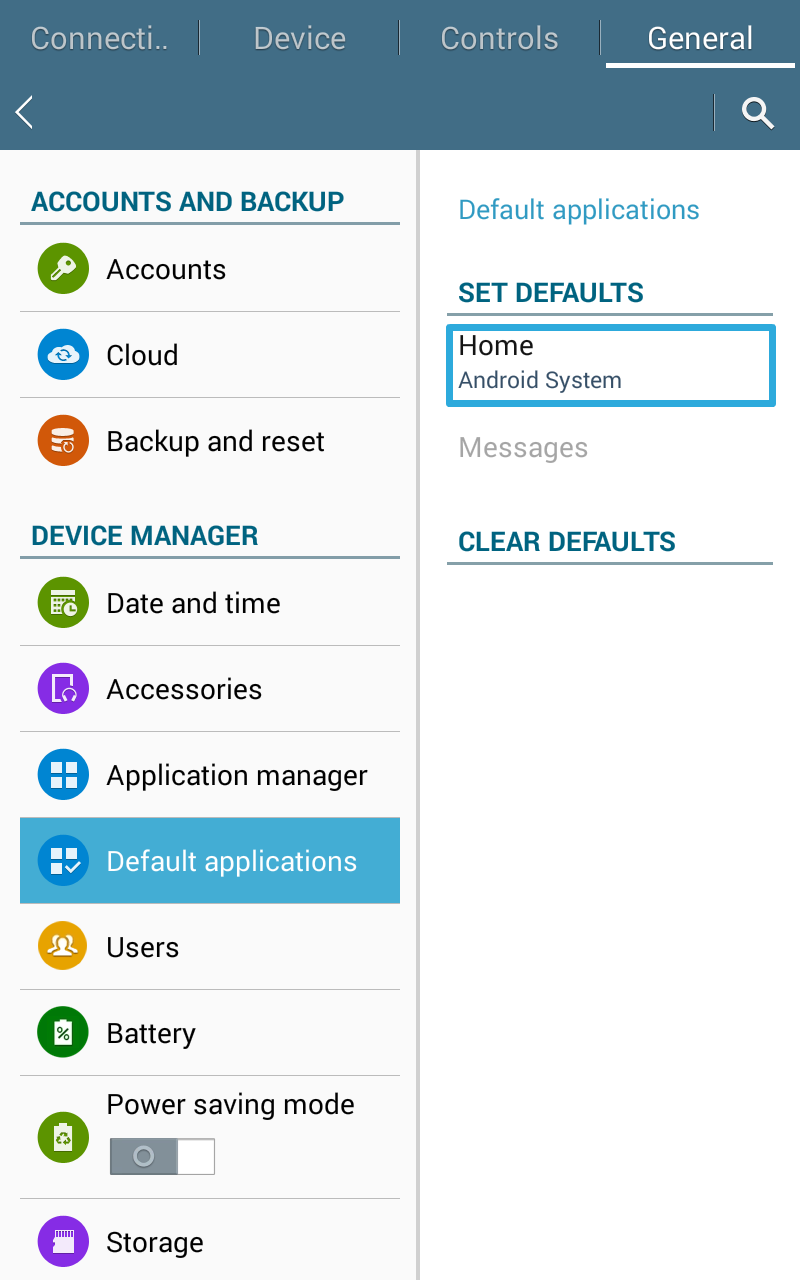Switch to the Device tab

coord(299,38)
